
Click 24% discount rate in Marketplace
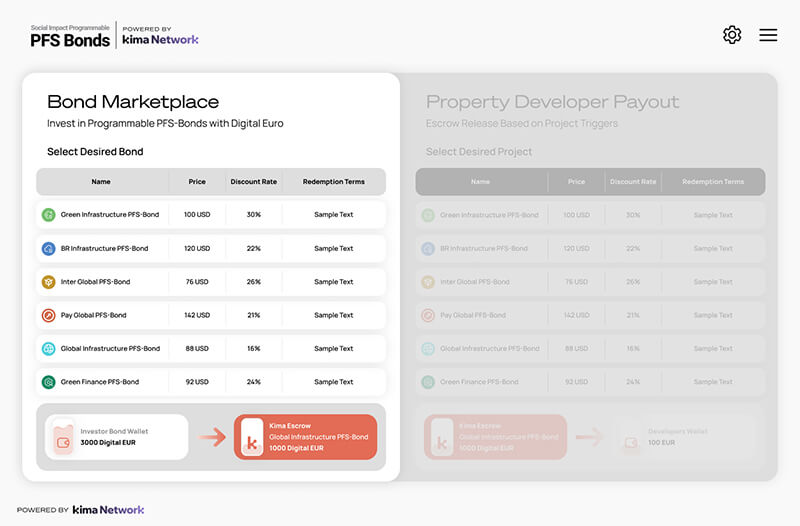[x=254, y=382]
